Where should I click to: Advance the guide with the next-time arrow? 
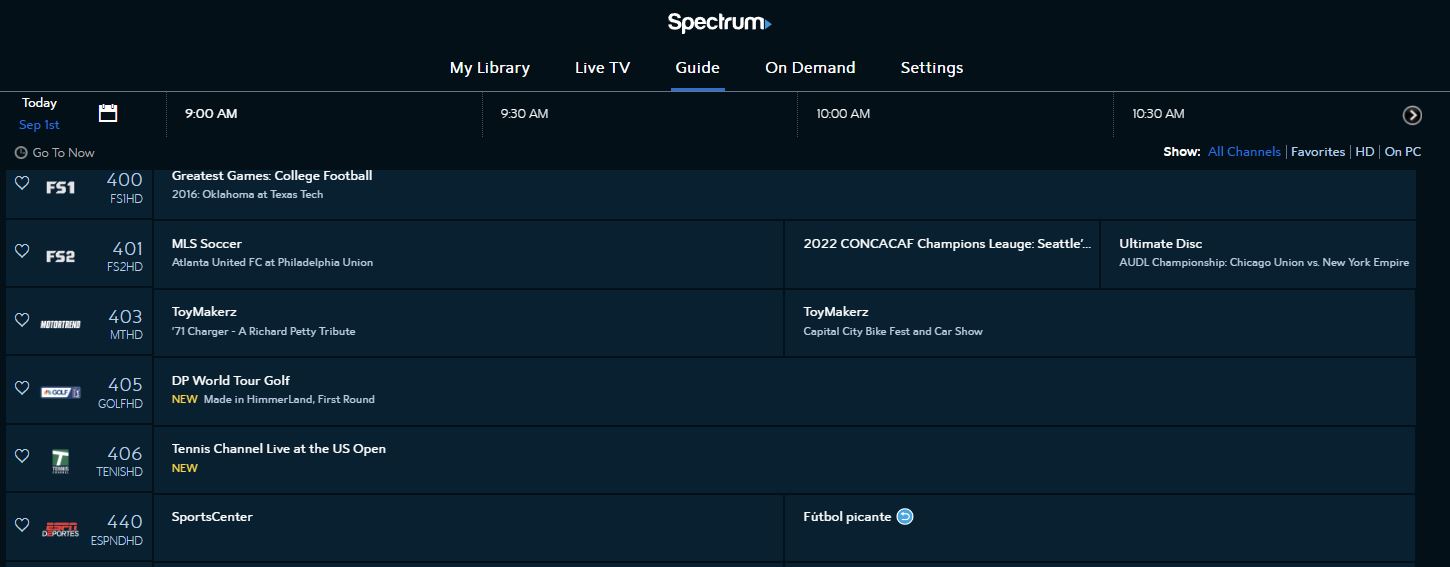pyautogui.click(x=1412, y=115)
